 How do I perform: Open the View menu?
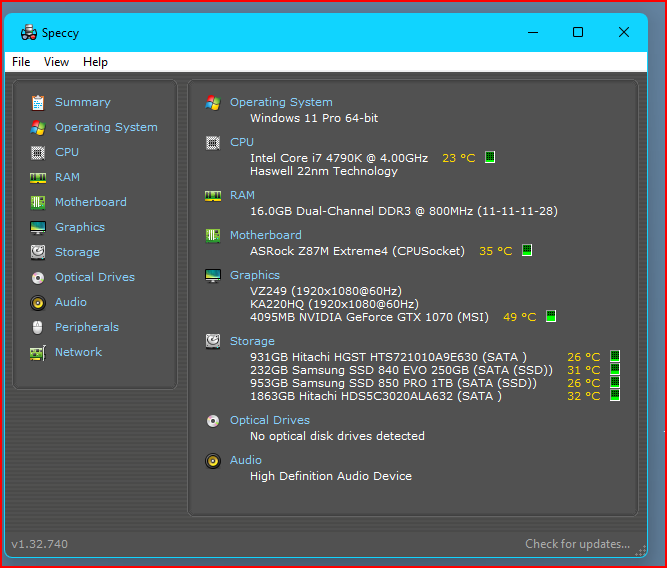coord(56,62)
